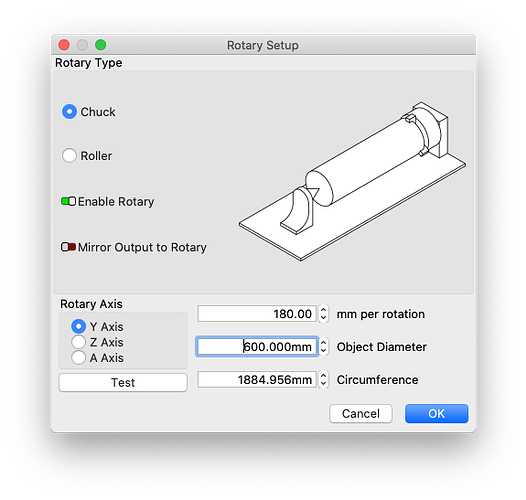
Task: Click the Rotary Type heading text
Action: [x=89, y=63]
